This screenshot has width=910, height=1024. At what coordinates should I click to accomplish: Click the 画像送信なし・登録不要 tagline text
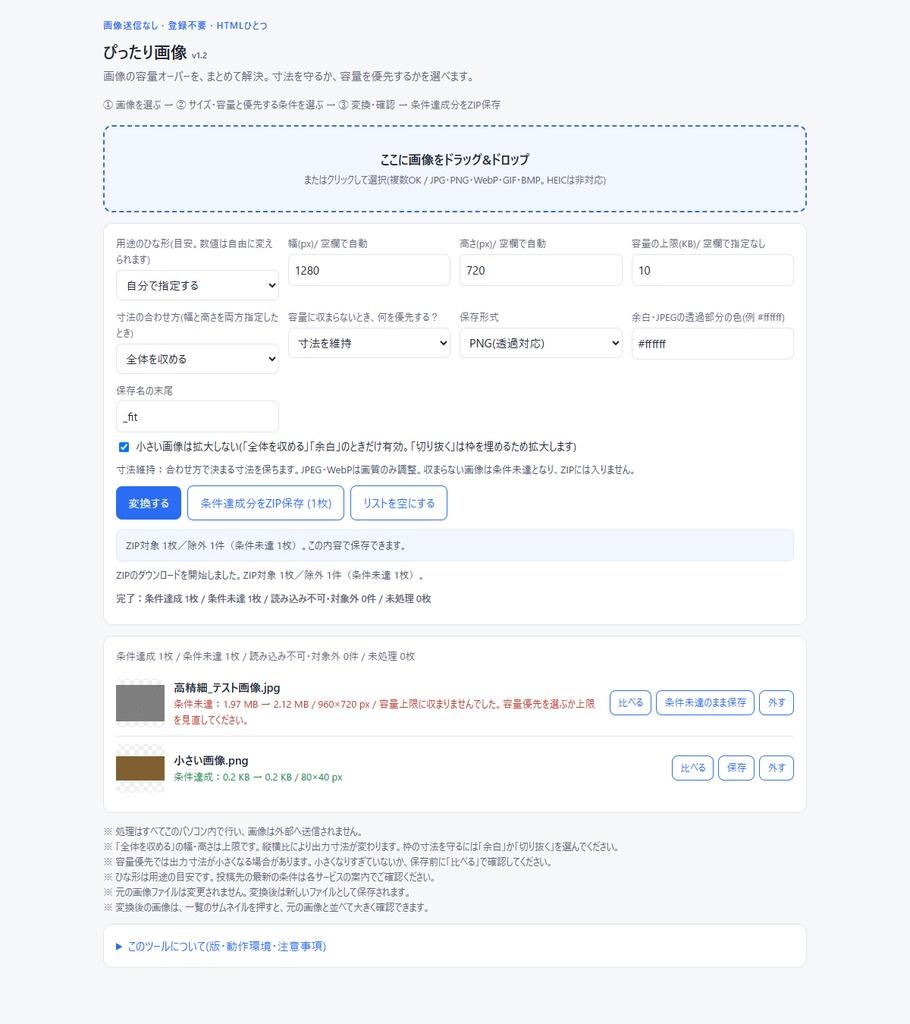point(185,25)
